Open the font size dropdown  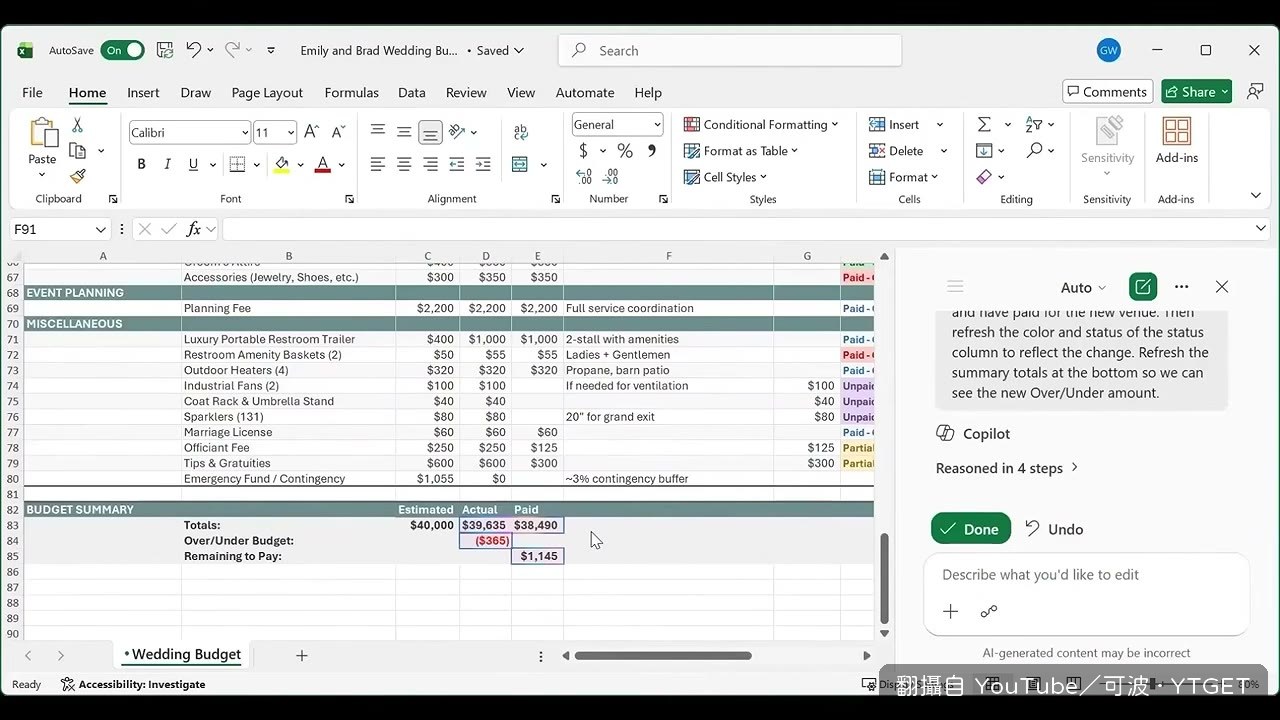[291, 133]
